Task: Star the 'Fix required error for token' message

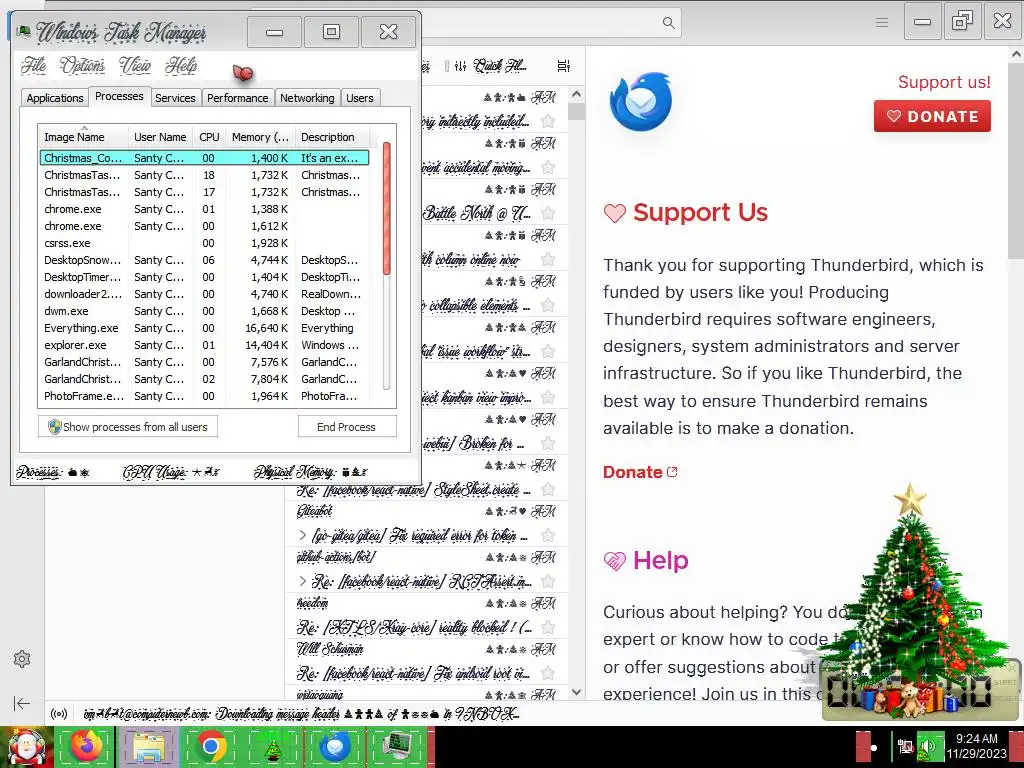Action: click(x=548, y=536)
